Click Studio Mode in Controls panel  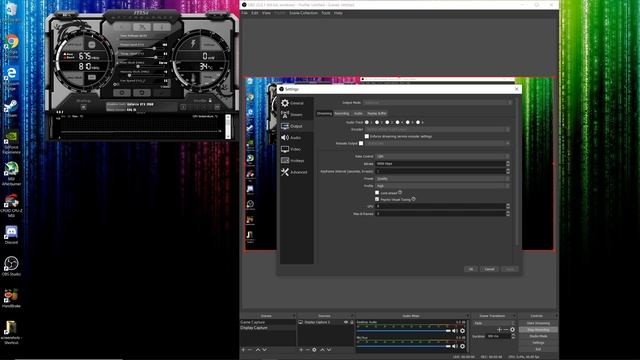coord(538,336)
